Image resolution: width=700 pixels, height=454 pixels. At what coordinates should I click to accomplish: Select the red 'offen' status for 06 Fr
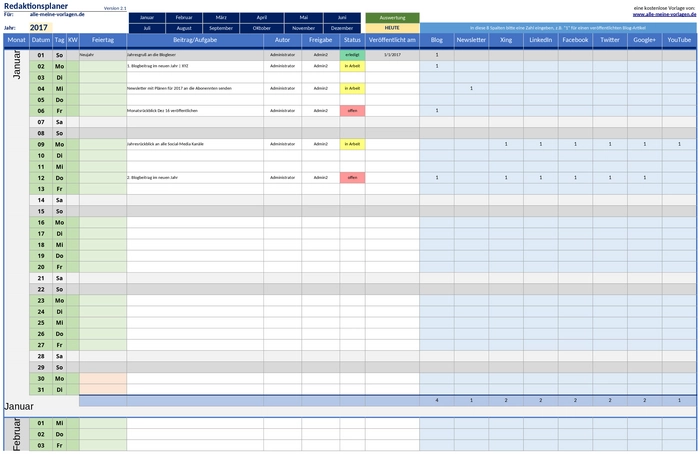pyautogui.click(x=352, y=111)
